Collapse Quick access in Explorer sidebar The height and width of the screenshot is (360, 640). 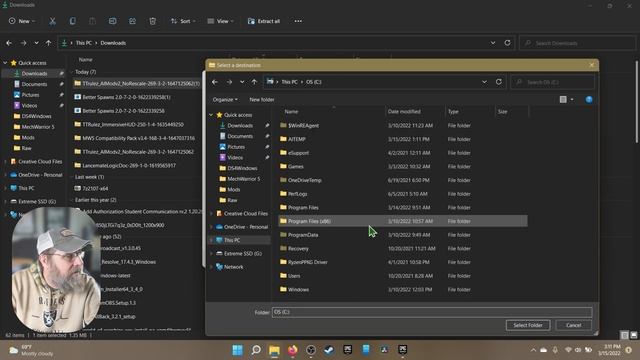point(5,63)
